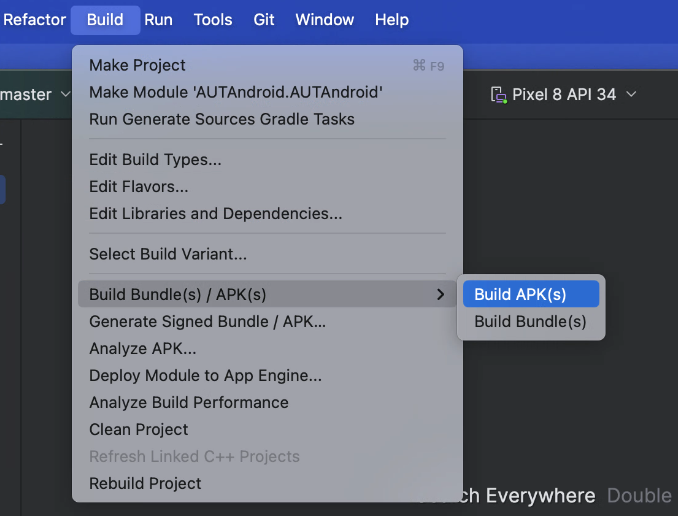This screenshot has height=516, width=678.
Task: Open Edit Flavors option
Action: (138, 187)
